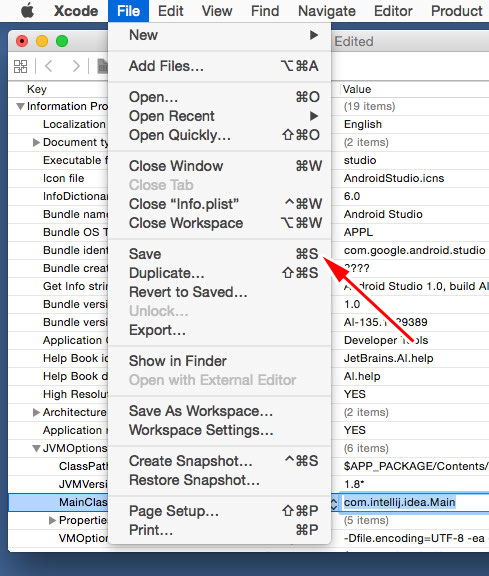The height and width of the screenshot is (576, 489).
Task: Select the 6.0 value cell
Action: [x=352, y=196]
